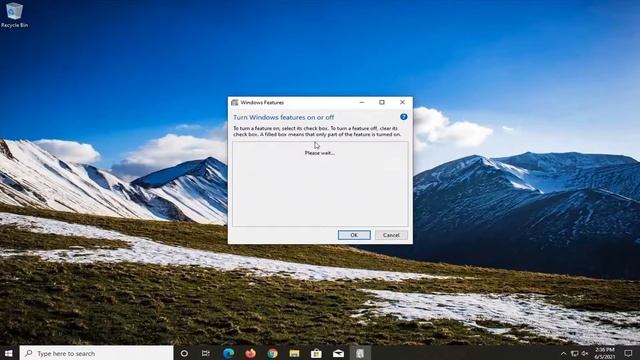Click the help question mark icon

pyautogui.click(x=404, y=117)
